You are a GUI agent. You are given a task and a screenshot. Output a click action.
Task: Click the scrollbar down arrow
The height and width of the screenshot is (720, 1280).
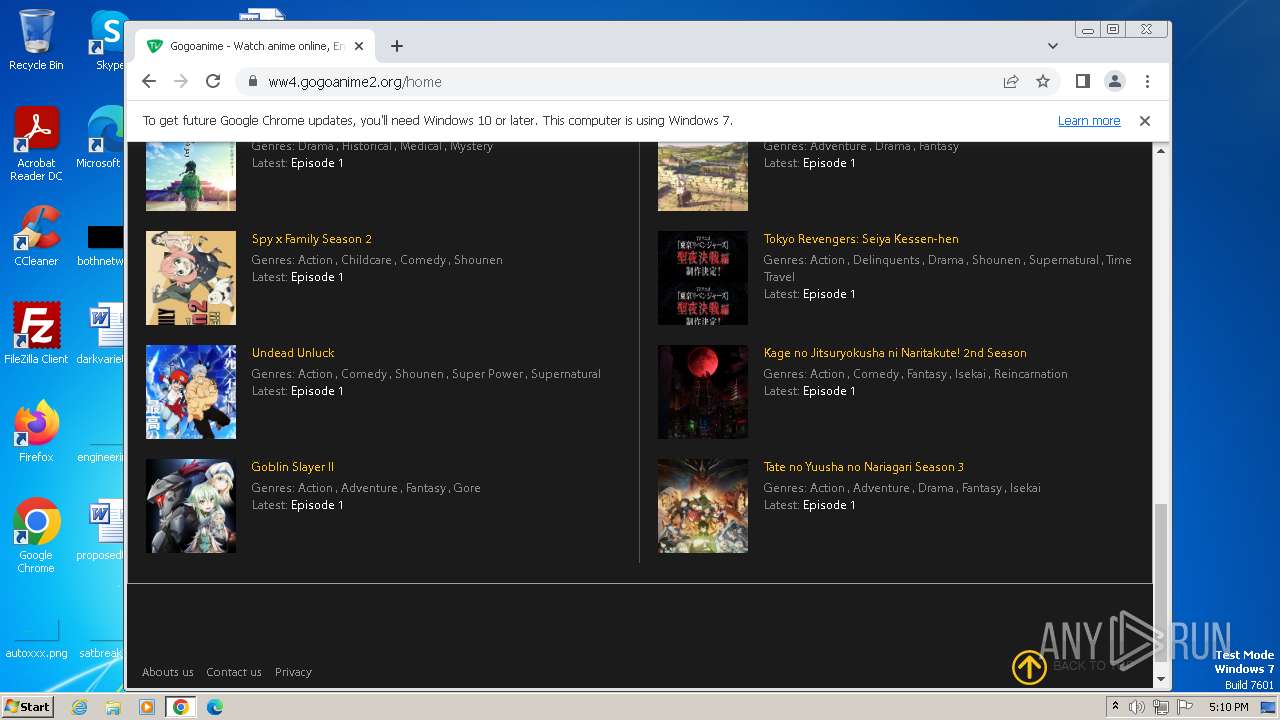(x=1161, y=679)
